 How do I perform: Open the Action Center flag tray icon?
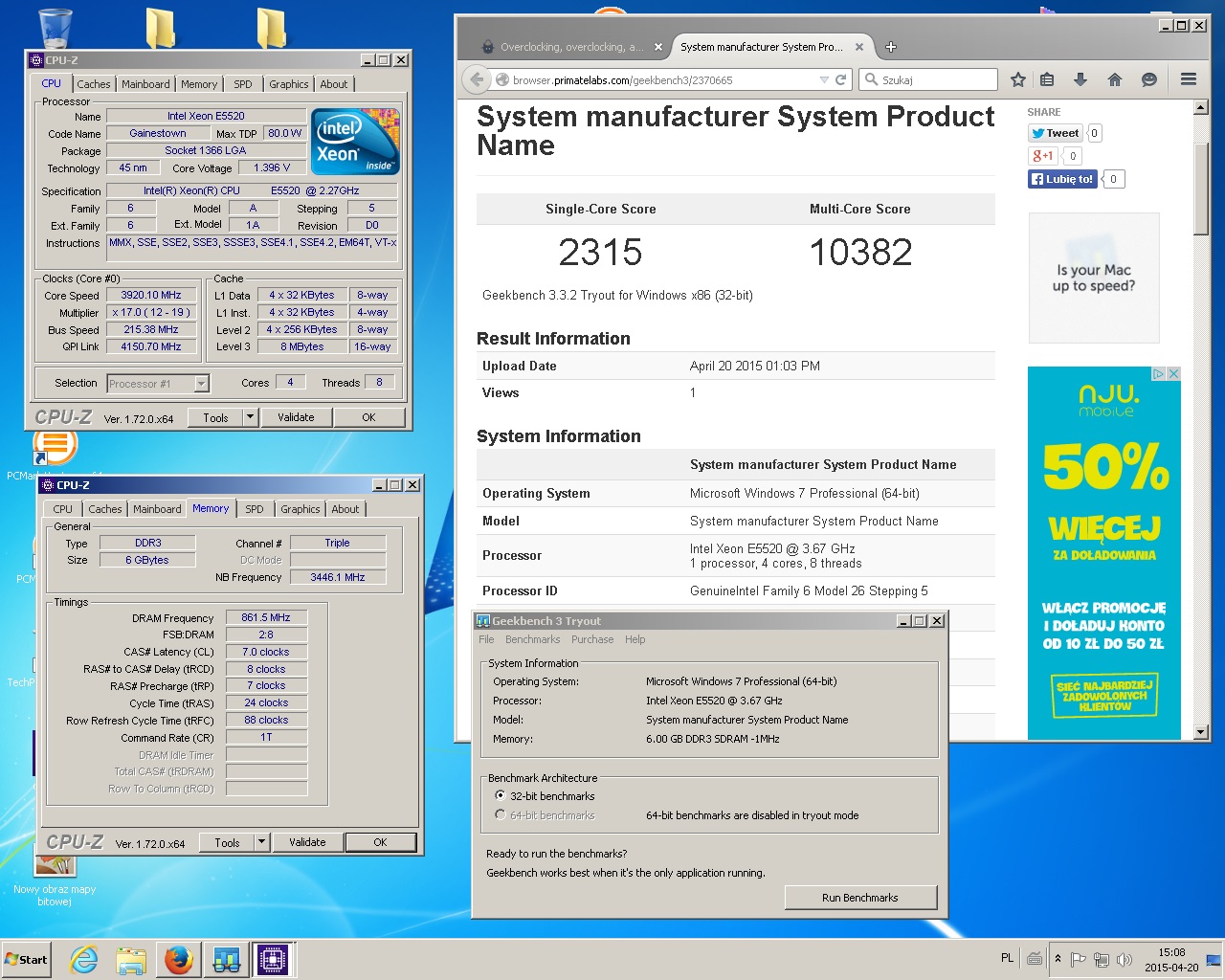1079,959
